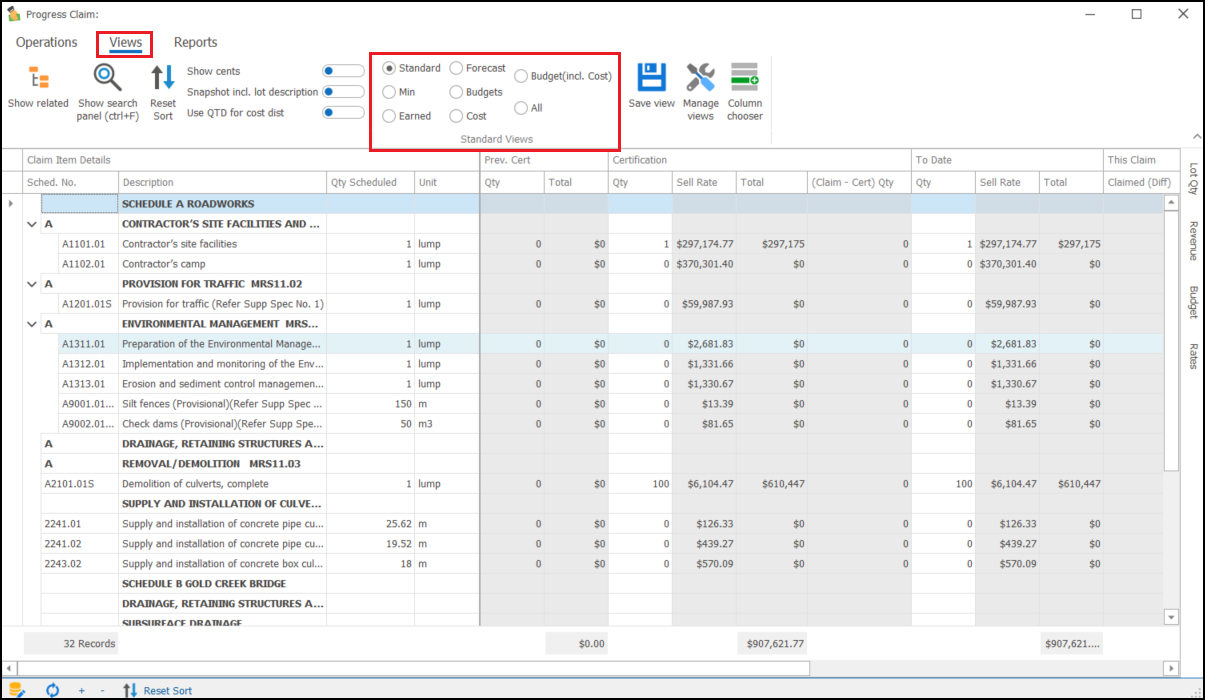Click the Check dams (Provisional) description
The width and height of the screenshot is (1205, 700).
pyautogui.click(x=223, y=424)
